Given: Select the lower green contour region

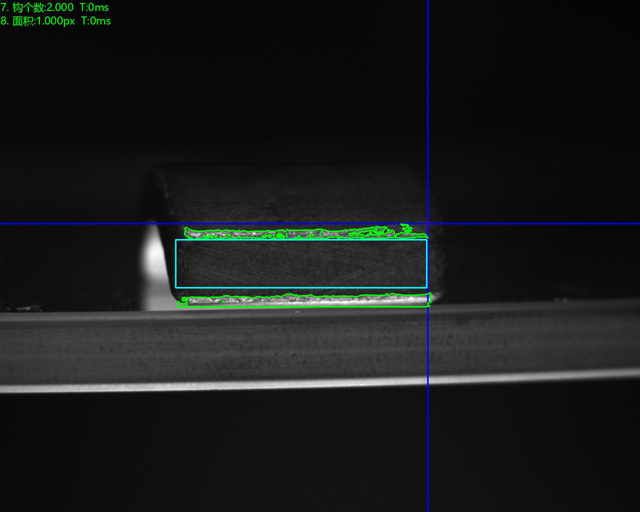Looking at the screenshot, I should coord(300,299).
